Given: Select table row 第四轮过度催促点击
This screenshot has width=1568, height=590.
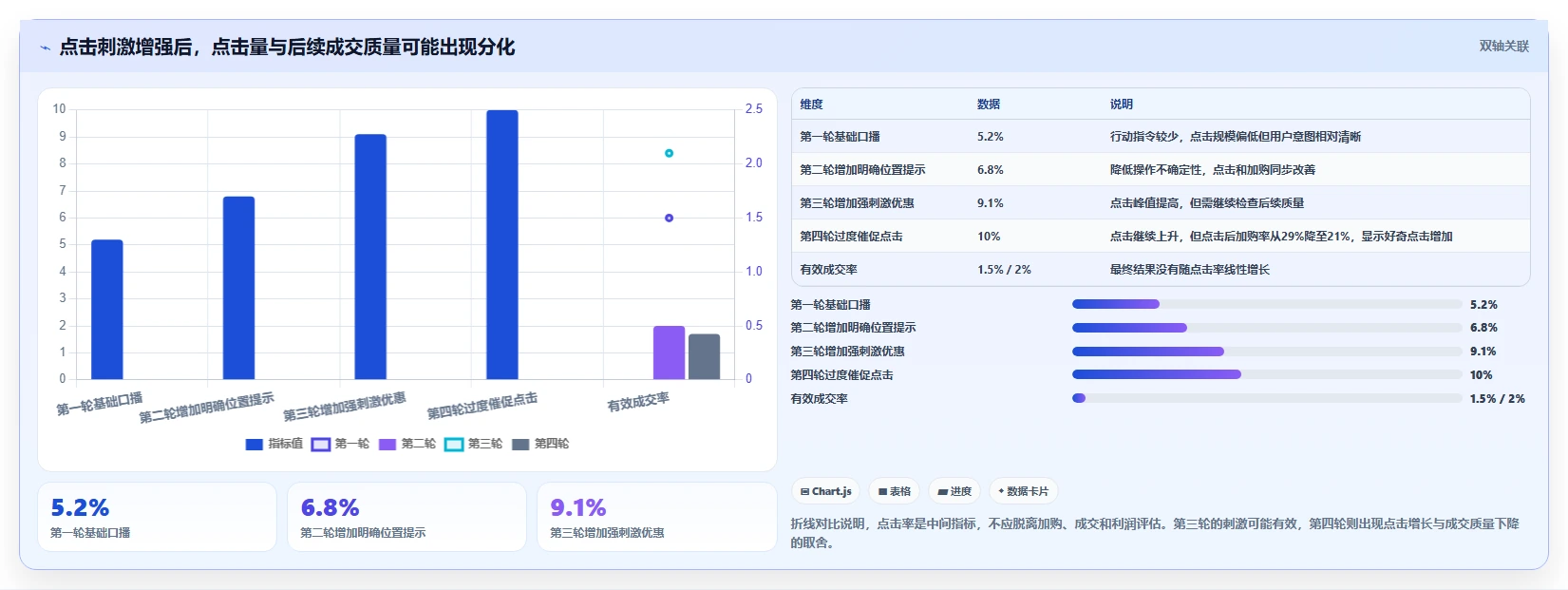Looking at the screenshot, I should point(1161,236).
